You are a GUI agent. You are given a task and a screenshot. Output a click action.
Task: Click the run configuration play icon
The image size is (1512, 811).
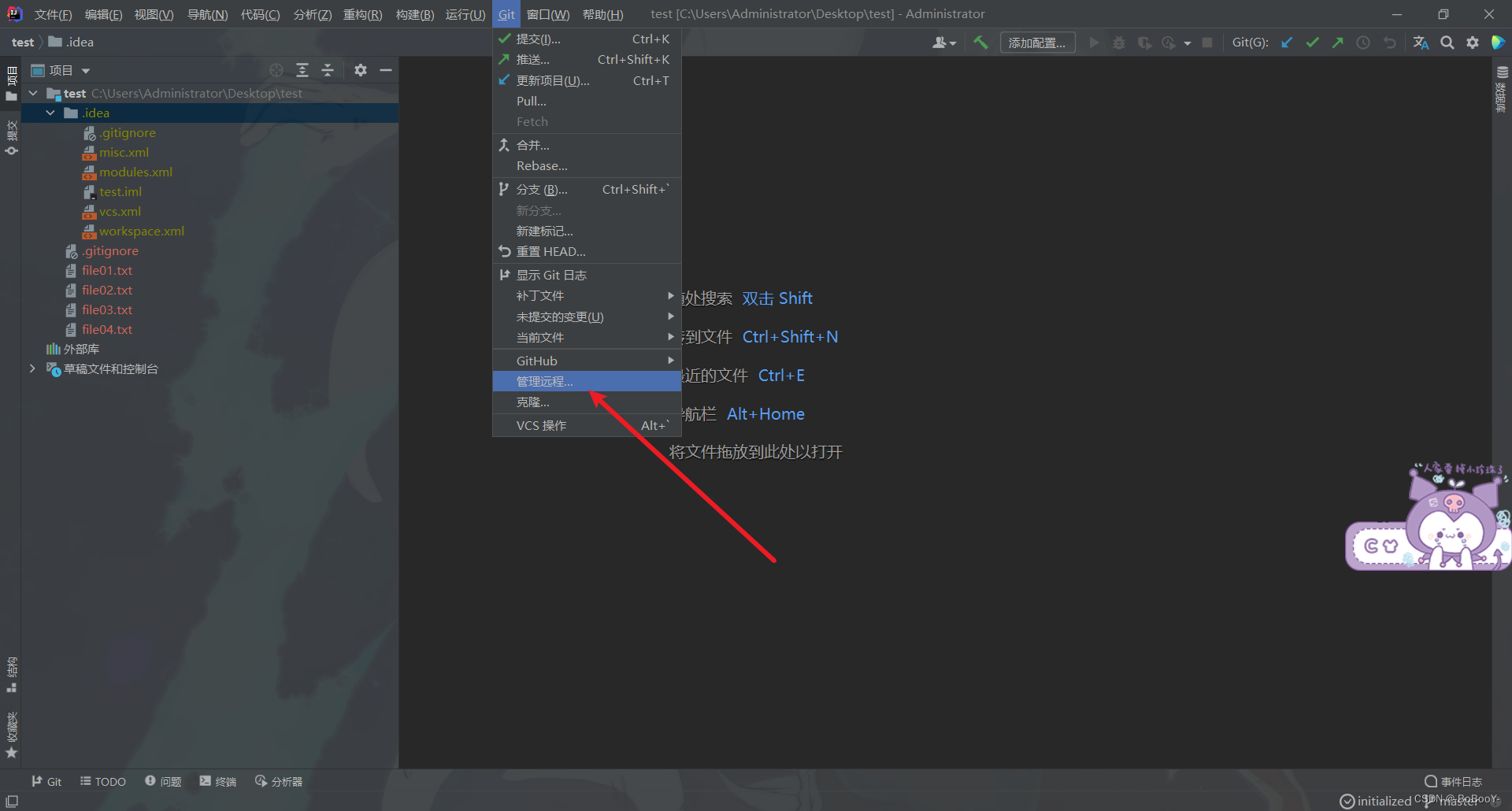pyautogui.click(x=1094, y=43)
